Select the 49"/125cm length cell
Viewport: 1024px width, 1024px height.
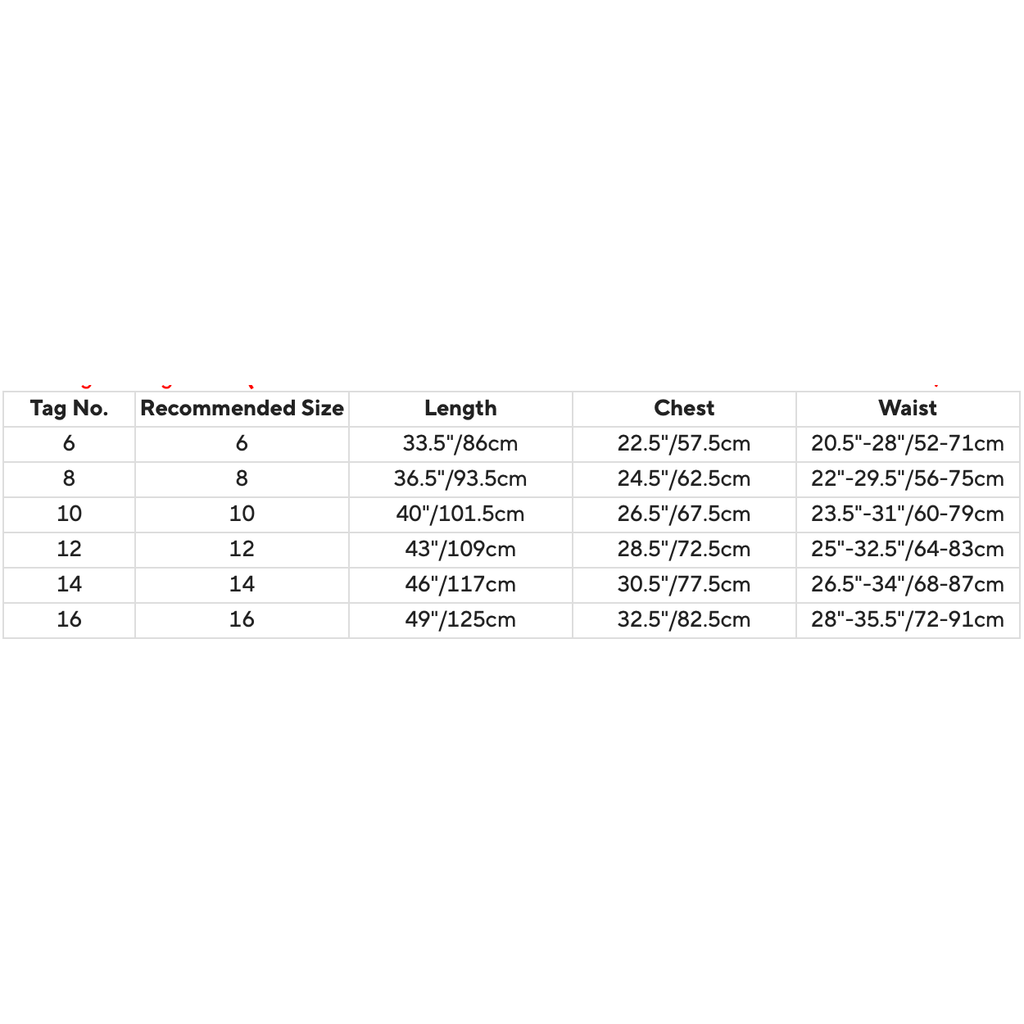460,620
